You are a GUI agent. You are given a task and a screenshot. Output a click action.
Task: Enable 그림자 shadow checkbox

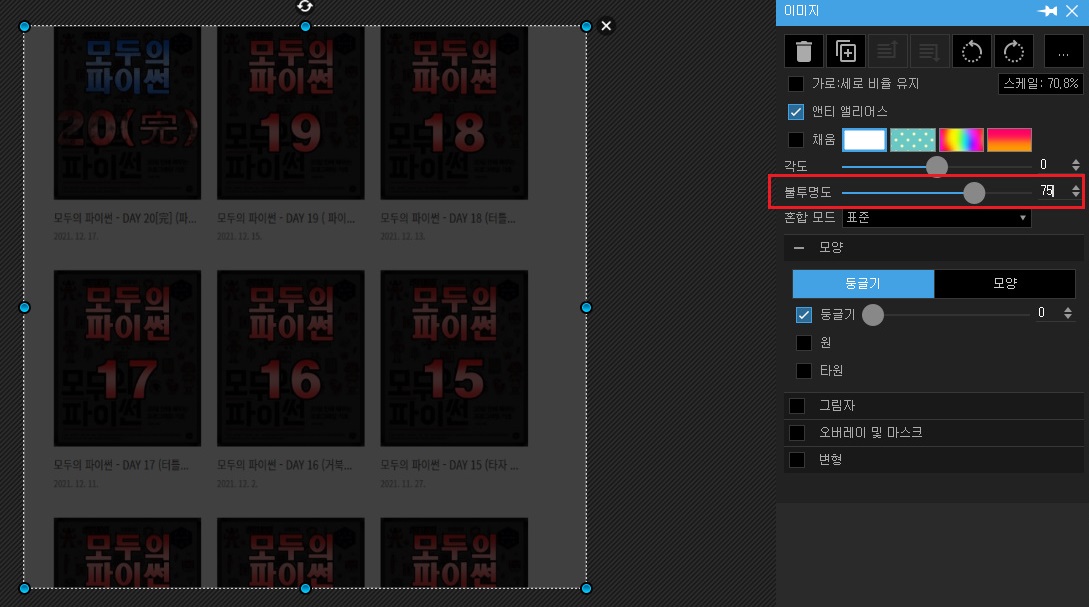[797, 406]
